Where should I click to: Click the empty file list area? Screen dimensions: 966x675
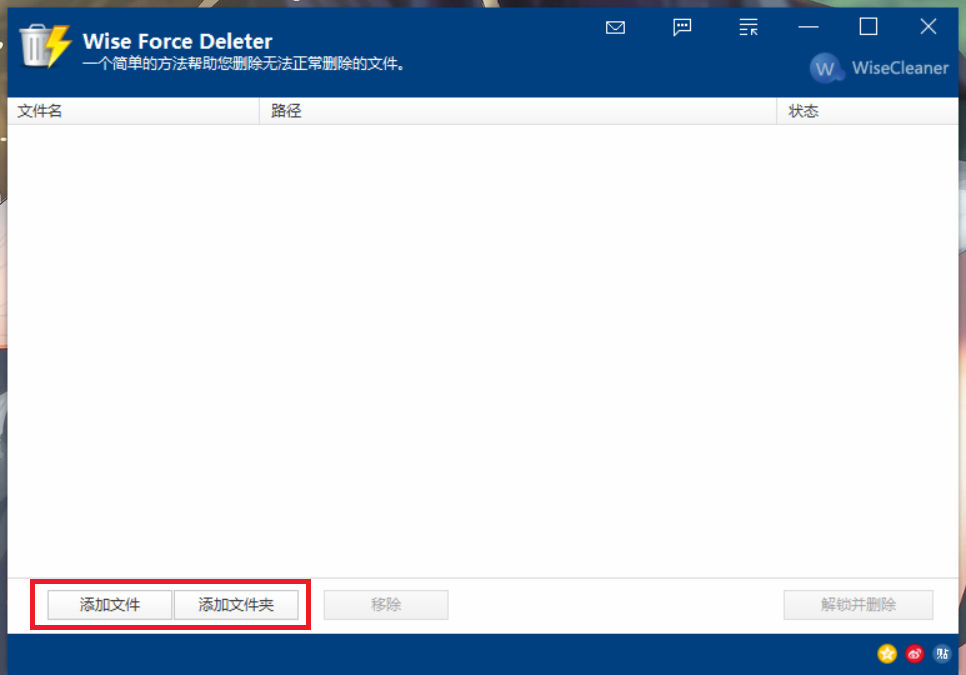482,350
